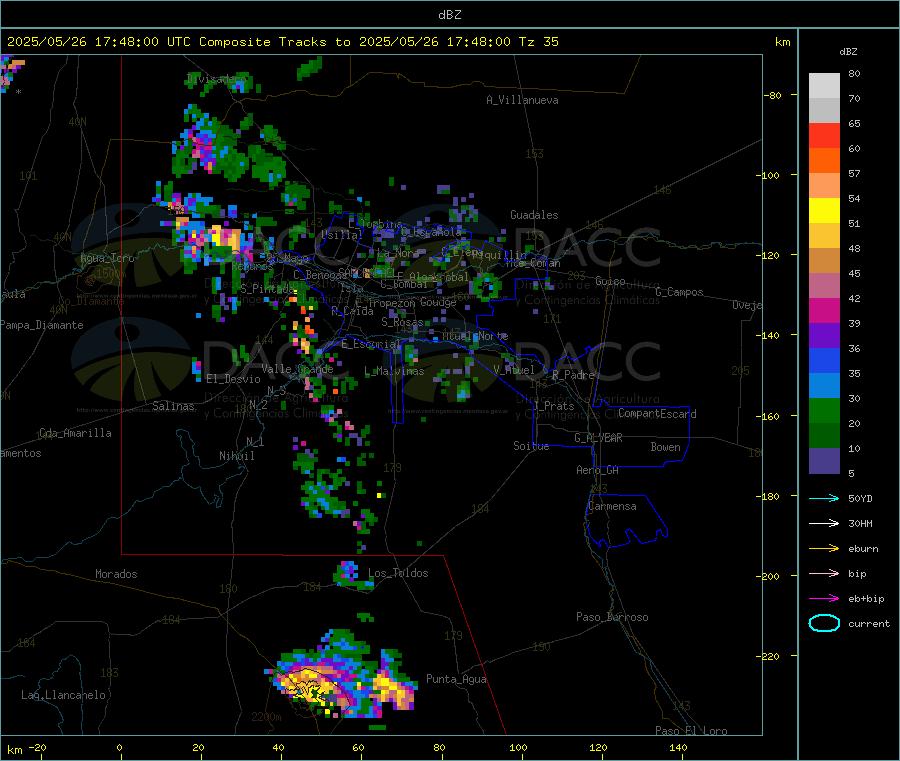Click the bip pink arrow legend icon
Screen dimensions: 900x761
(824, 573)
